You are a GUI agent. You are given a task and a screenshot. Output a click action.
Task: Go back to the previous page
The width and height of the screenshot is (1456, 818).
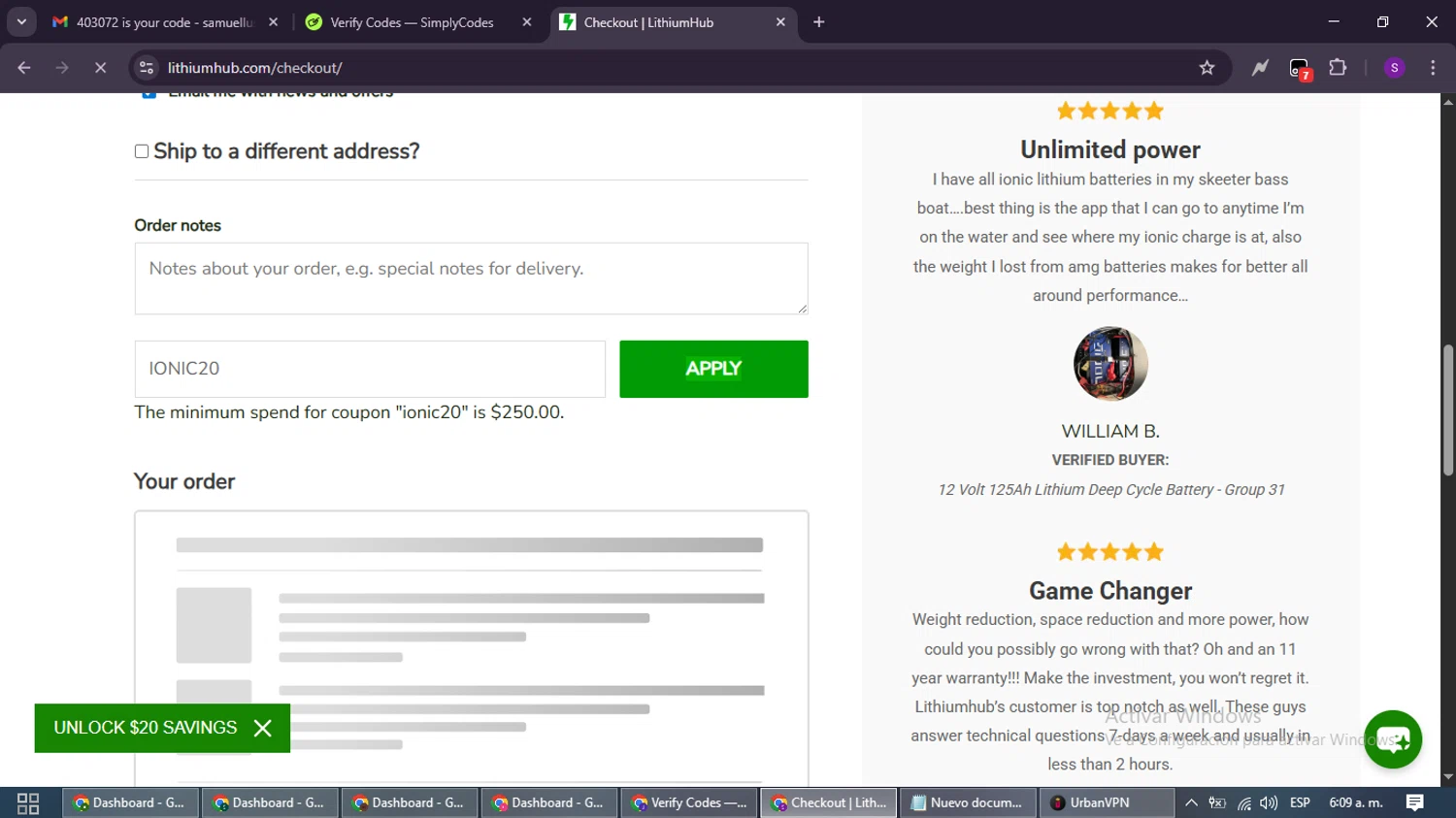click(x=24, y=68)
